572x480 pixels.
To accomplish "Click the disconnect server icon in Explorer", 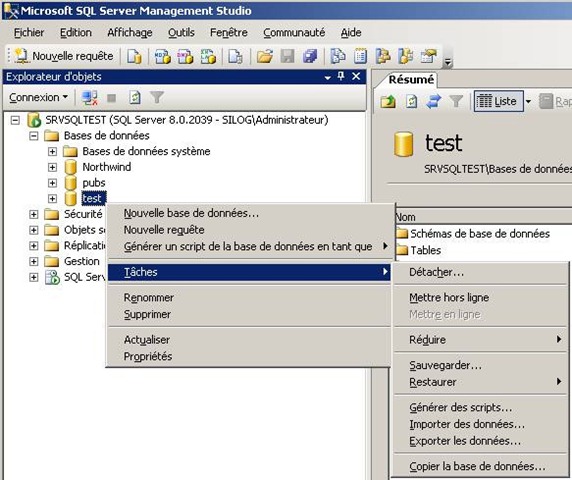I will 89,98.
